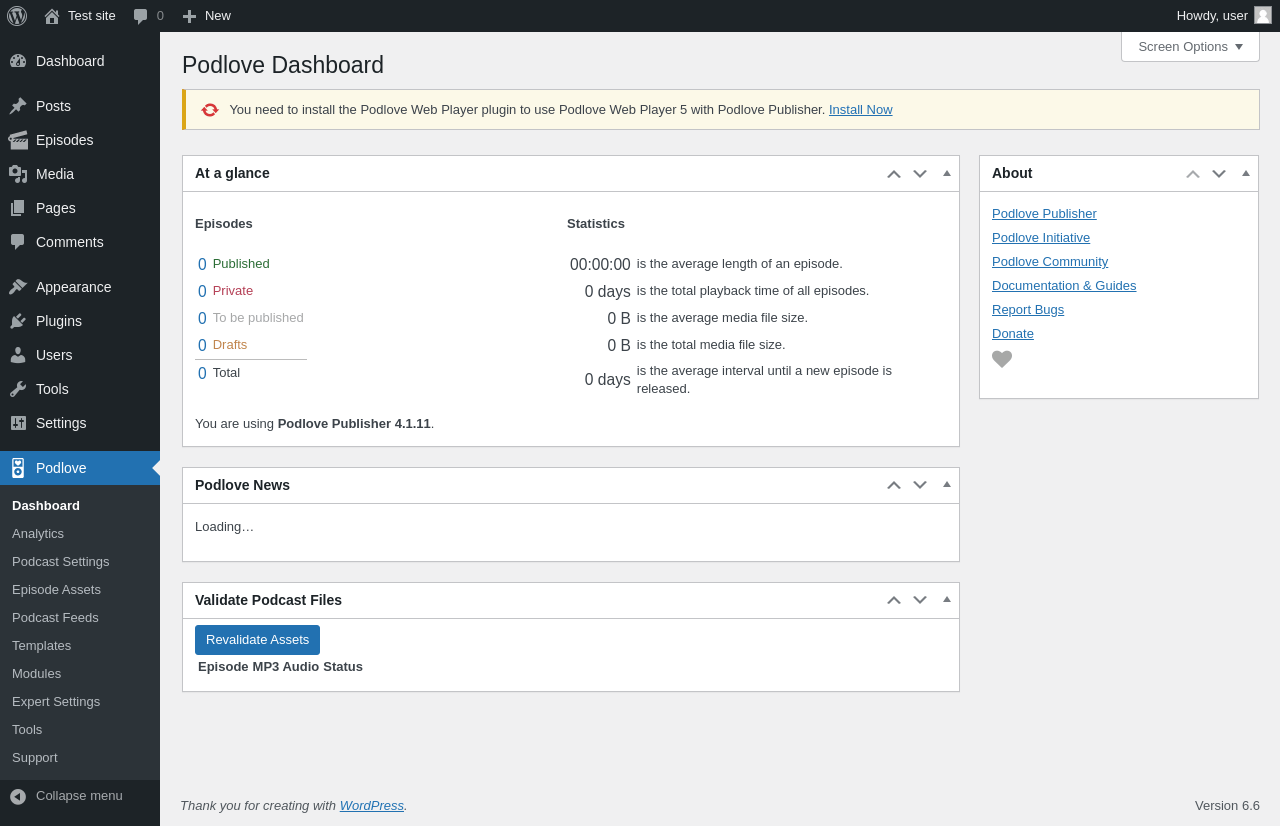The width and height of the screenshot is (1280, 826).
Task: Toggle the About panel
Action: (x=1245, y=173)
